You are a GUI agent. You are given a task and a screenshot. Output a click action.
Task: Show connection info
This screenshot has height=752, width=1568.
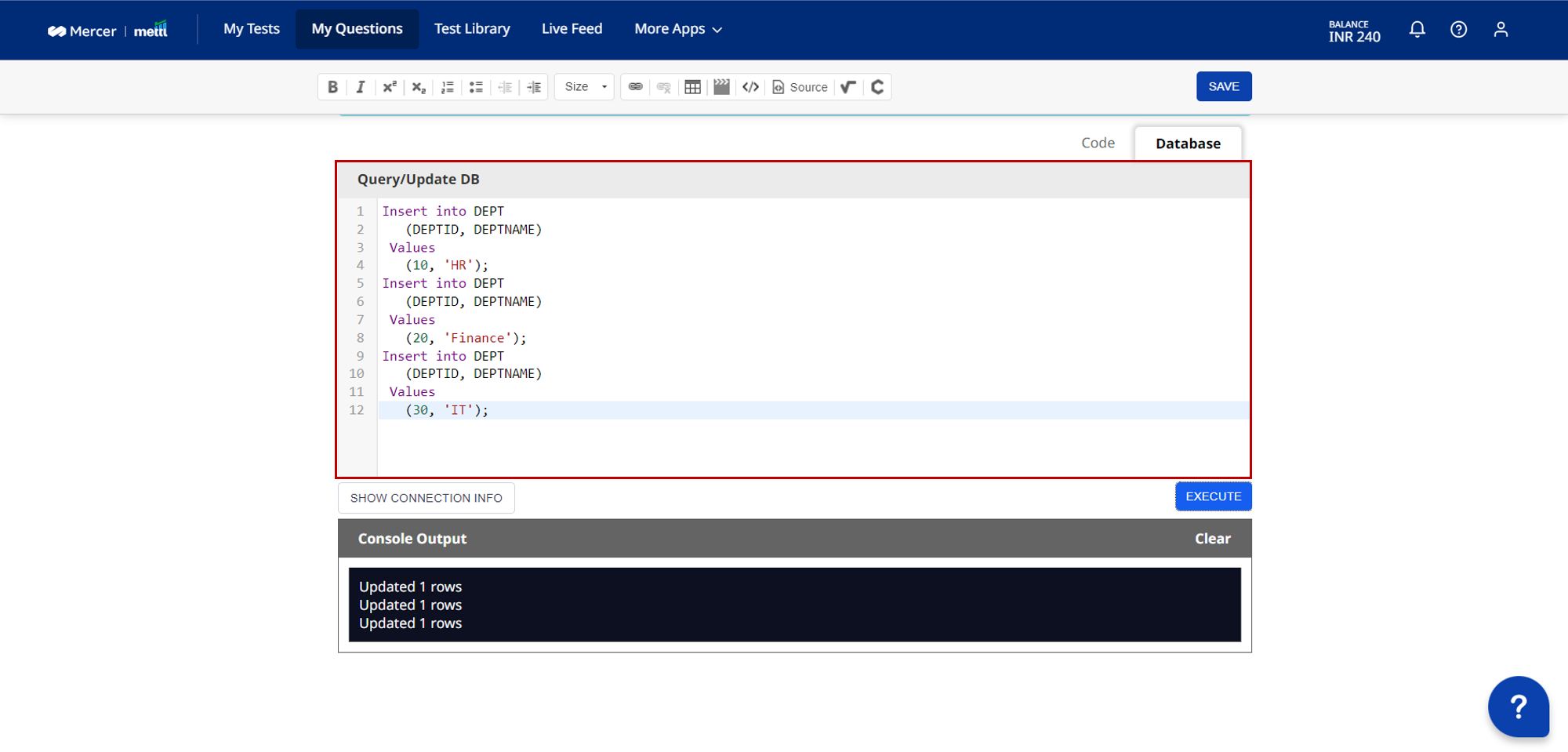(426, 498)
